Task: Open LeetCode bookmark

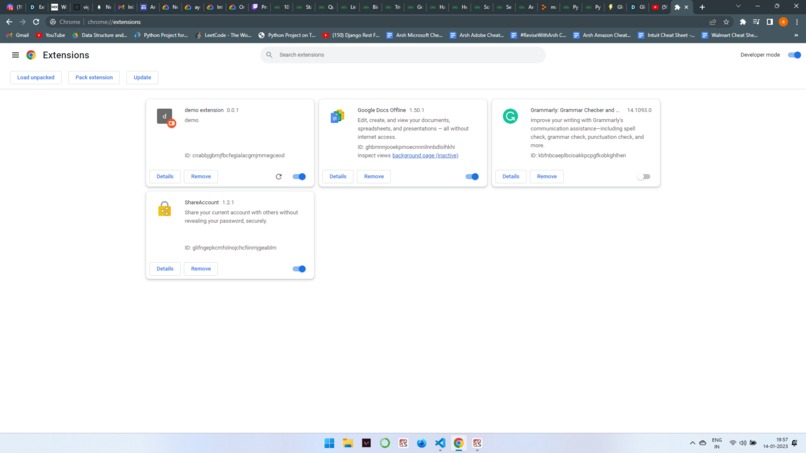Action: pos(224,35)
